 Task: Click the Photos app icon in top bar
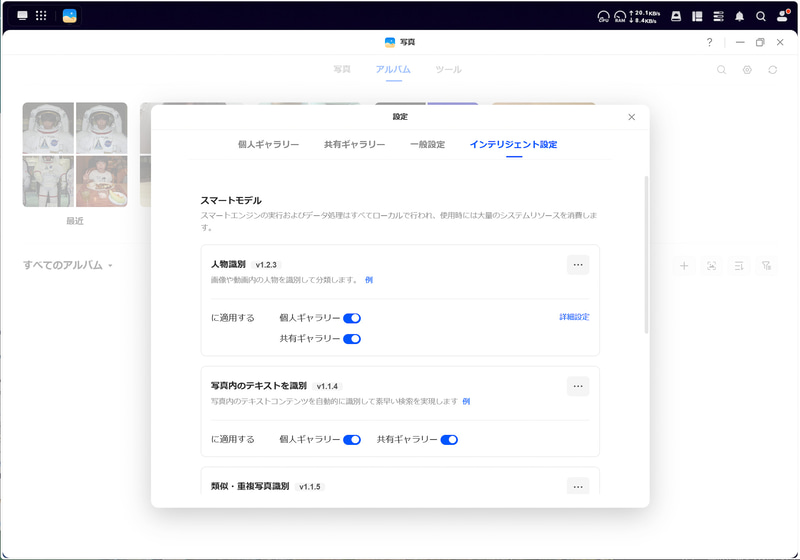pyautogui.click(x=69, y=16)
